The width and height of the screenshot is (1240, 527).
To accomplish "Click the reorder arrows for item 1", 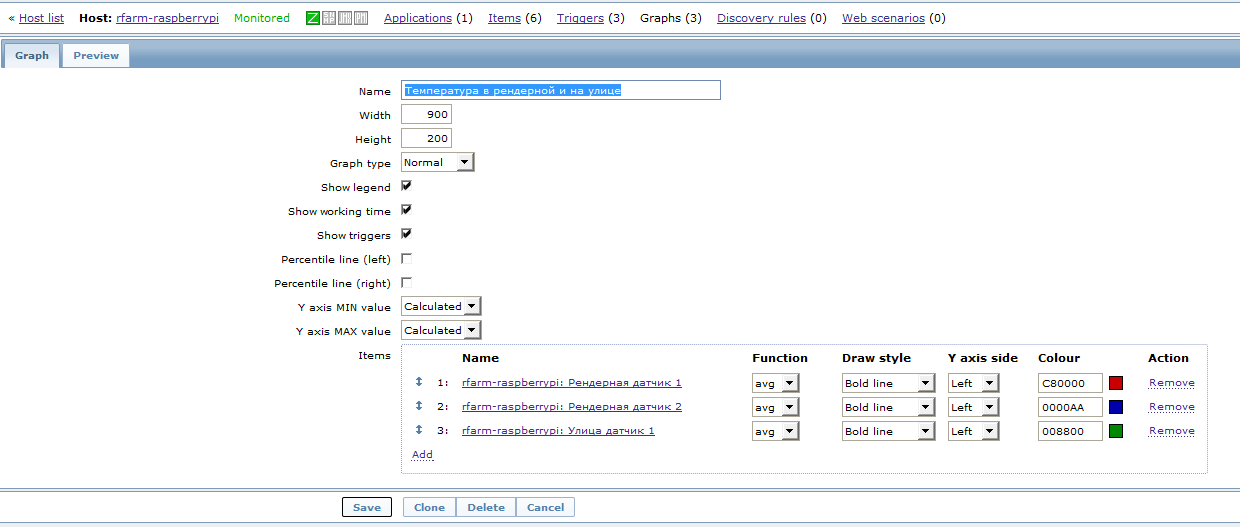I will click(x=419, y=382).
